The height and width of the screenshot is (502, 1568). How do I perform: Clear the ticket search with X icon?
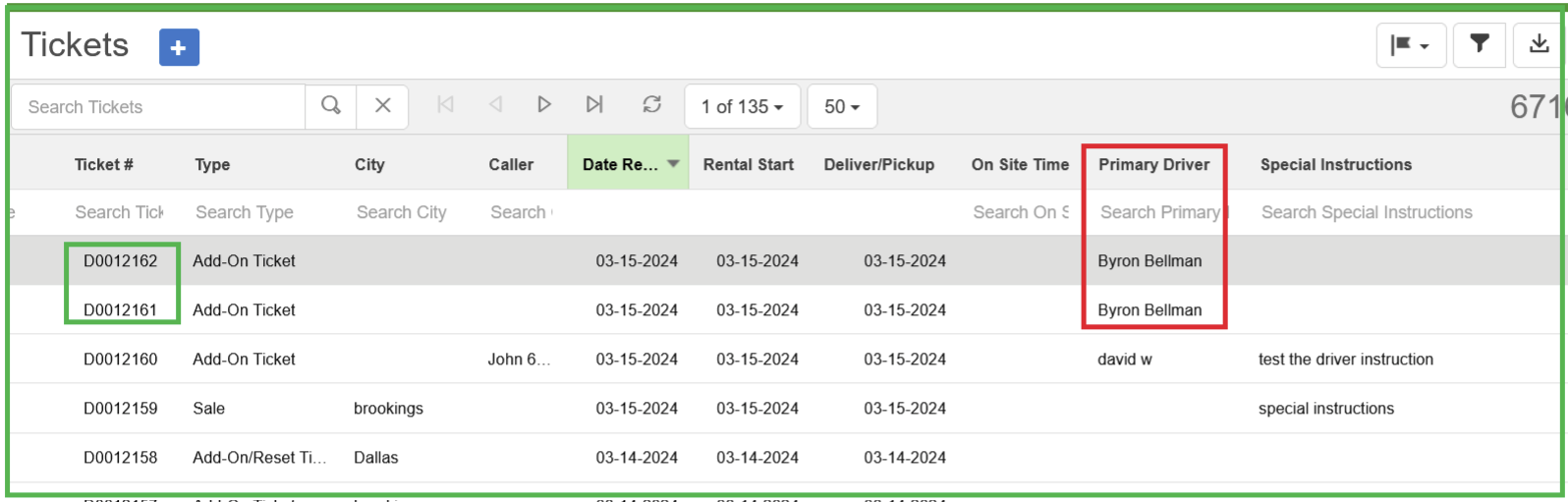pyautogui.click(x=383, y=106)
